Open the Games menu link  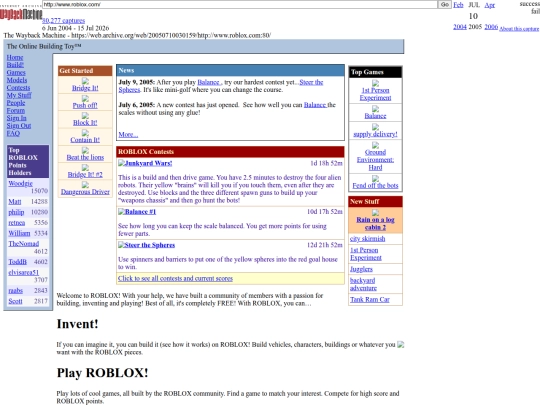pyautogui.click(x=16, y=73)
